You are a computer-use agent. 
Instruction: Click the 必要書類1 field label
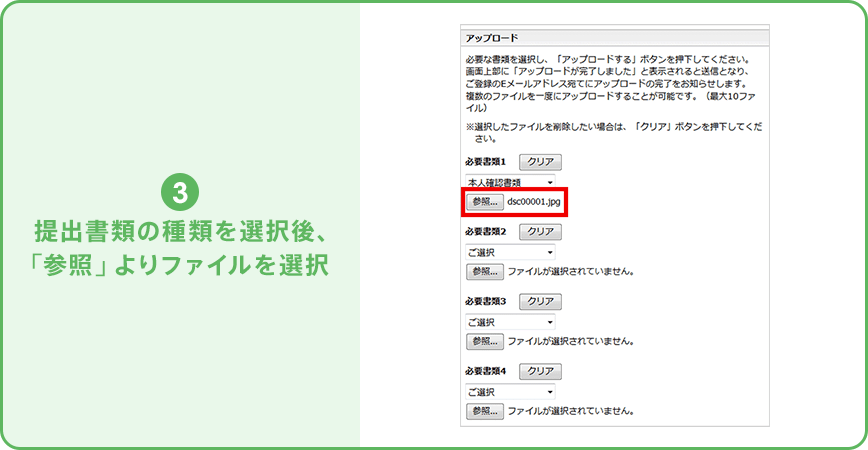[x=487, y=162]
